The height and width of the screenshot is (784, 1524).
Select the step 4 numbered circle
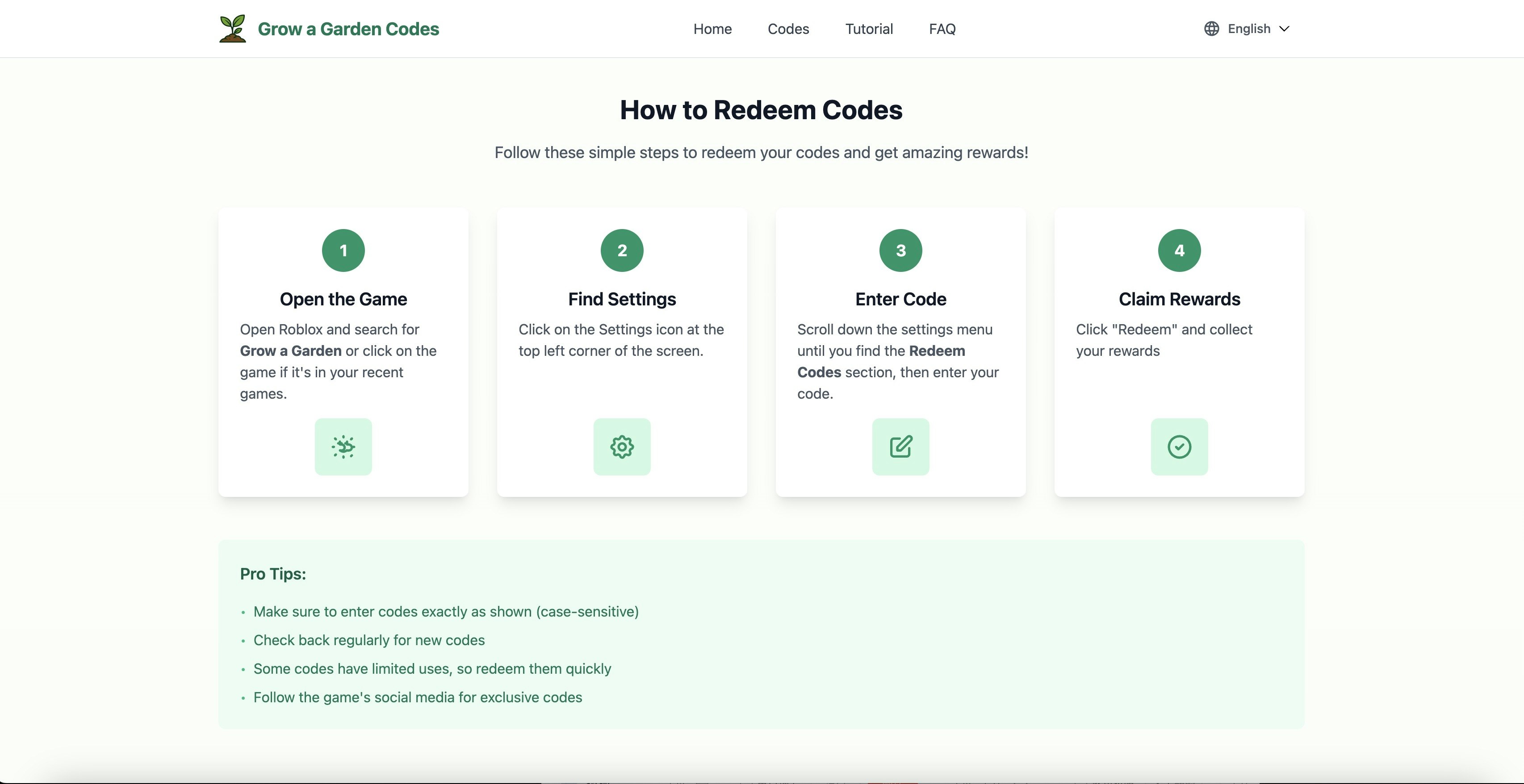[x=1179, y=250]
